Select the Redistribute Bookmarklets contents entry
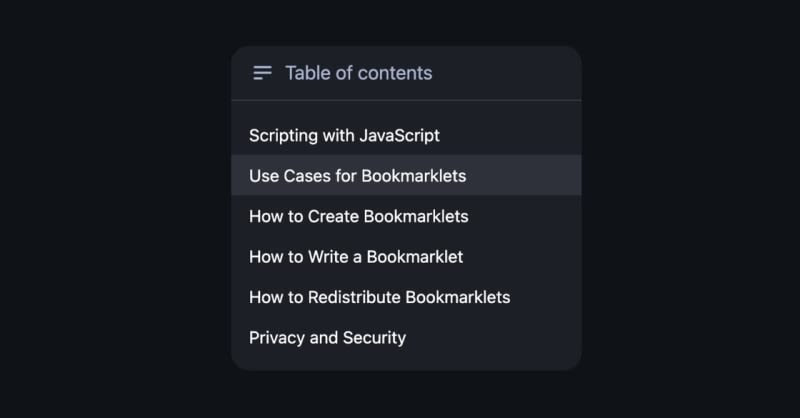This screenshot has height=418, width=800. [x=379, y=297]
